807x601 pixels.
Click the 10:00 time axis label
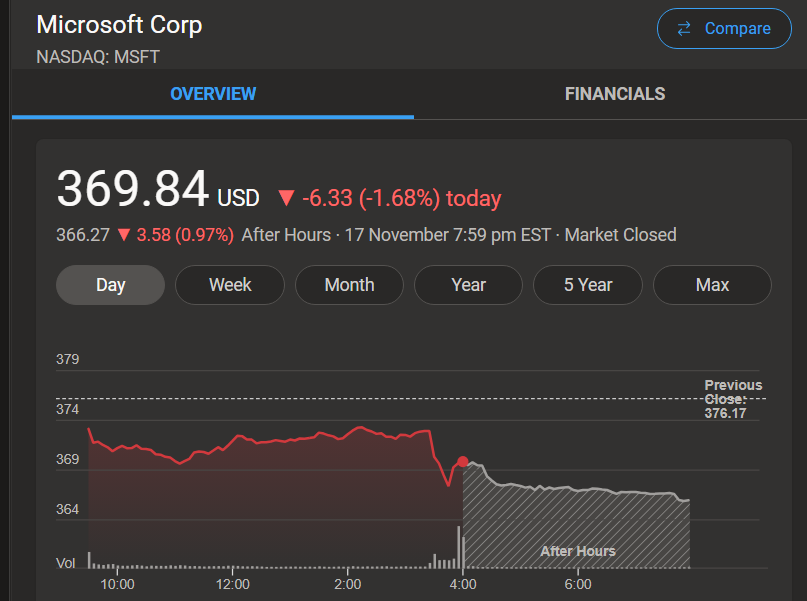117,584
